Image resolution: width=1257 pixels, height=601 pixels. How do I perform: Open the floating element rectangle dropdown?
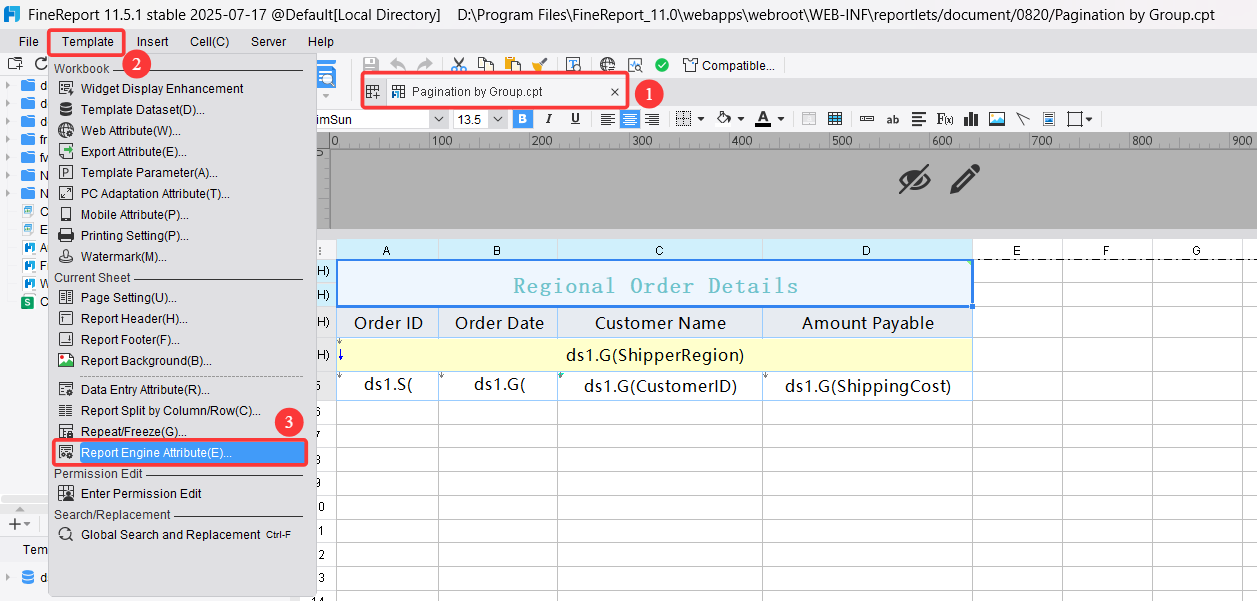click(x=1088, y=119)
